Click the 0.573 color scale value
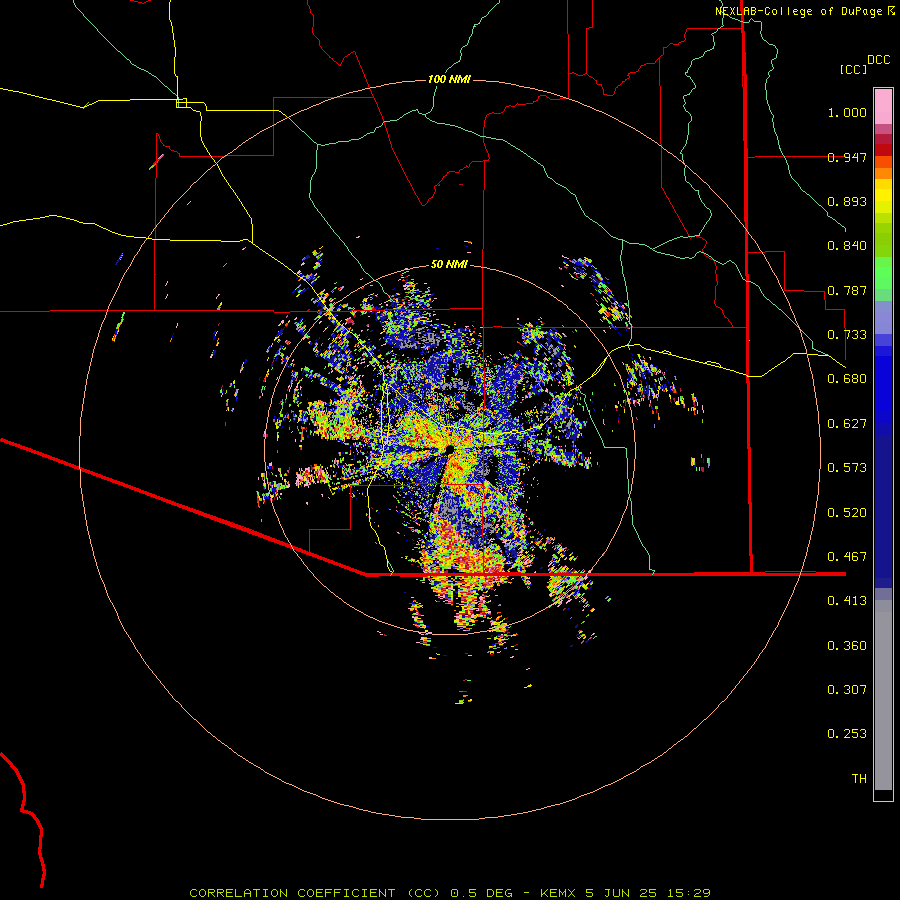 [x=847, y=468]
